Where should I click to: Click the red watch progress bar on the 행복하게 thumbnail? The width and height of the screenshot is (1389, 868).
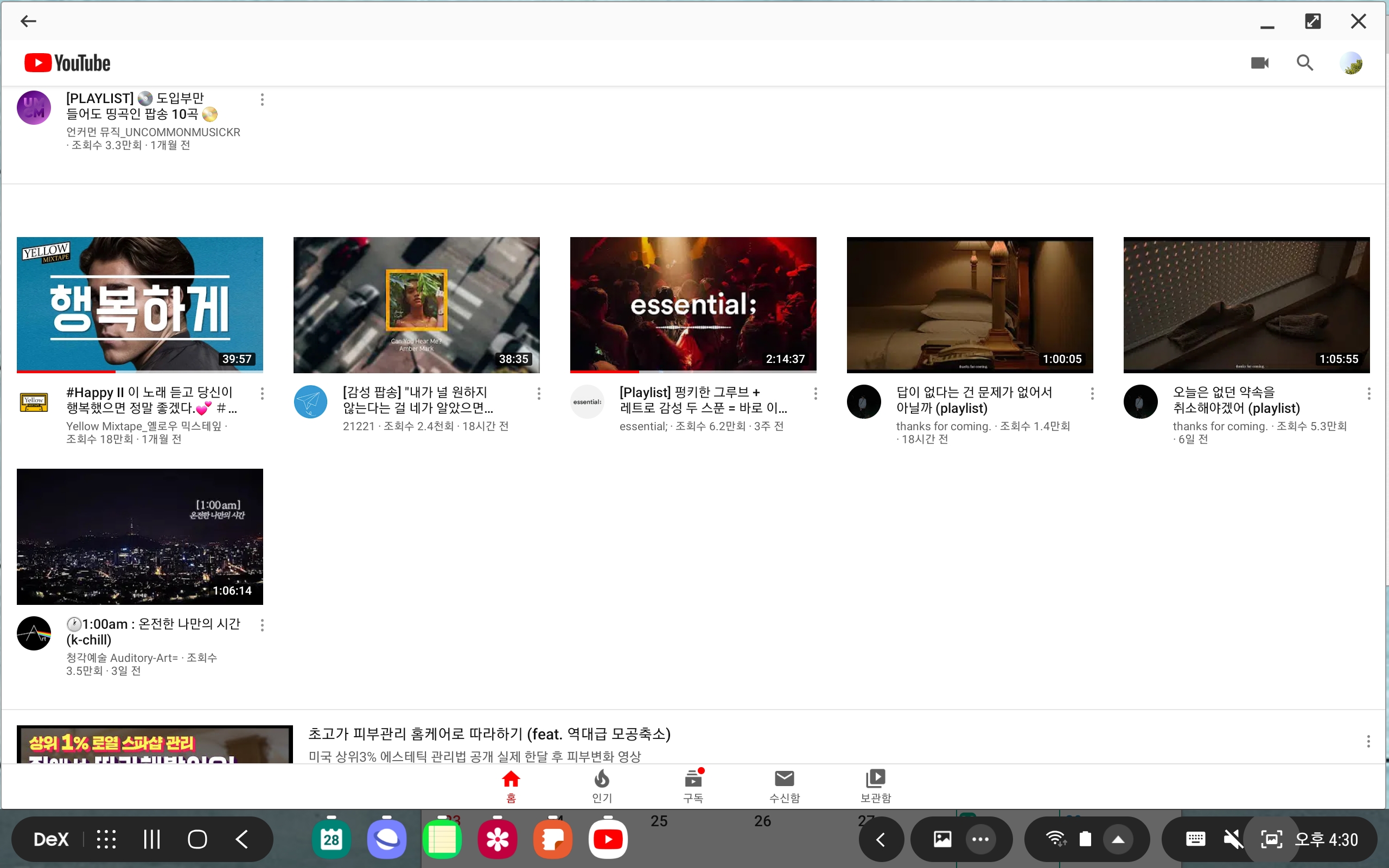coord(66,372)
